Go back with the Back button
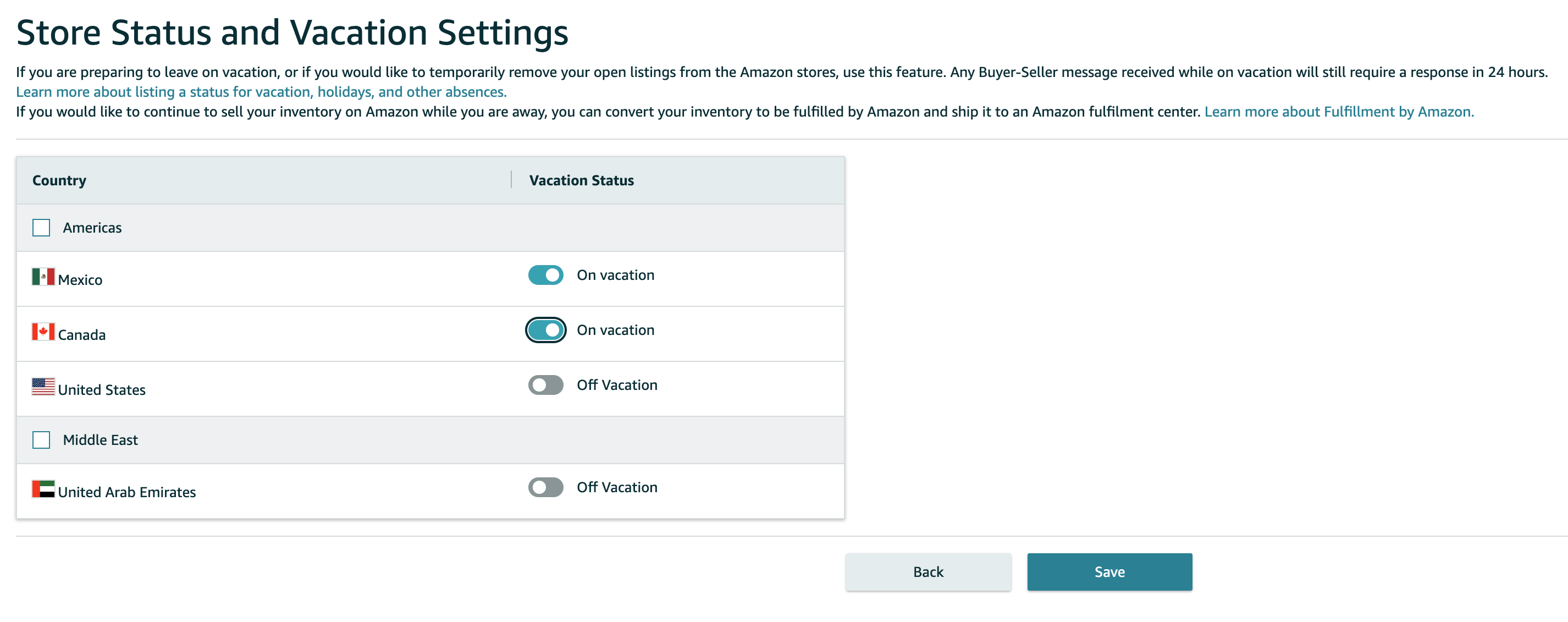The width and height of the screenshot is (1568, 622). [x=927, y=571]
